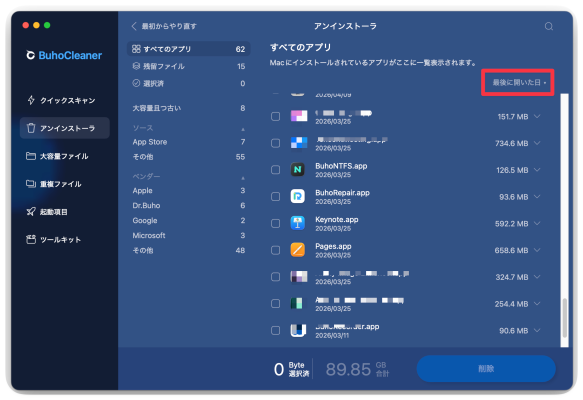583x400 pixels.
Task: Check the BuhoNTFS.app checkbox
Action: click(276, 170)
